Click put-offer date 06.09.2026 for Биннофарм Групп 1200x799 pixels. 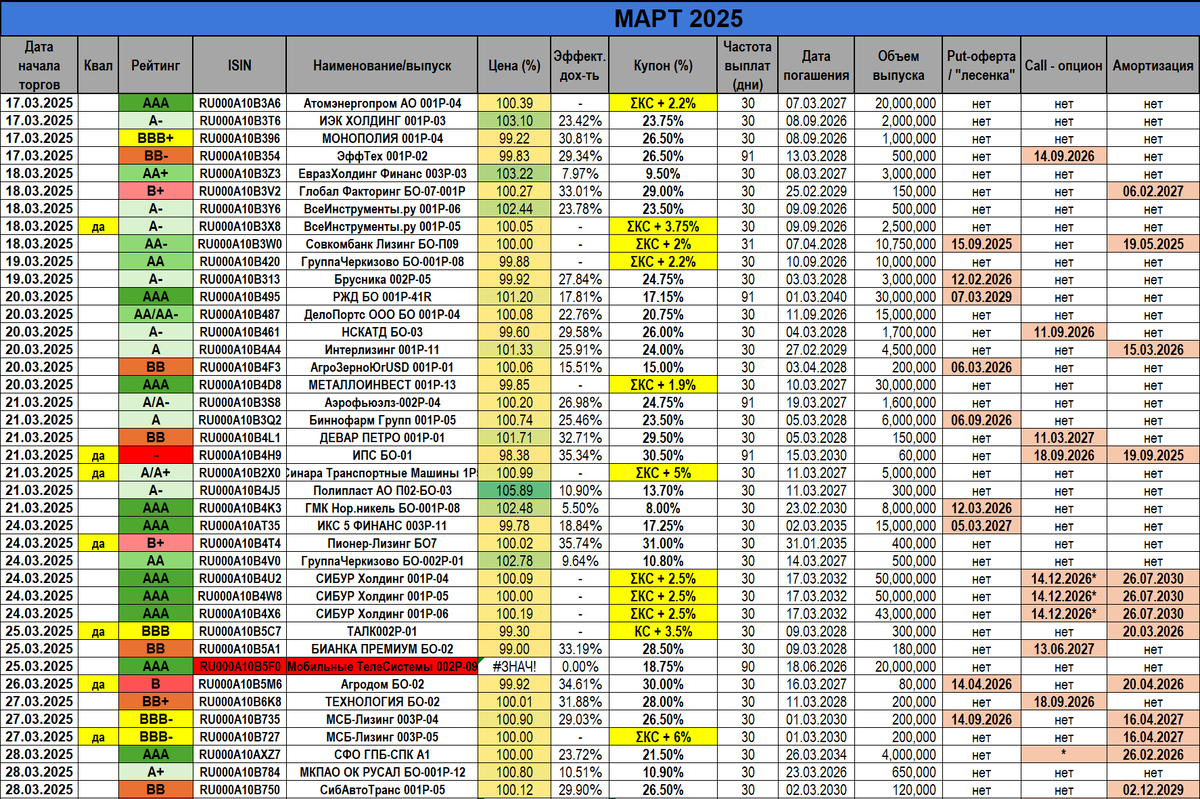click(x=981, y=418)
